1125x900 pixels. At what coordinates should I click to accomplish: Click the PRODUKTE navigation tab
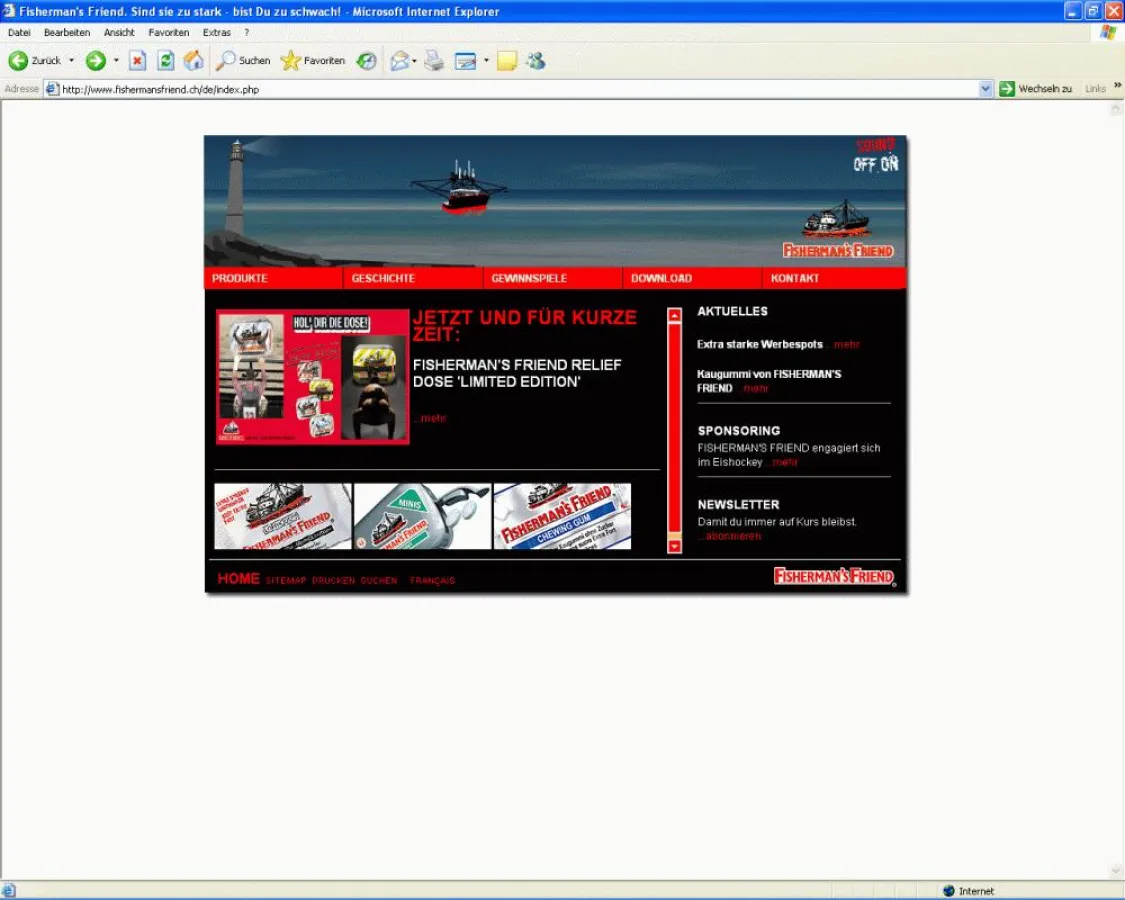(239, 278)
